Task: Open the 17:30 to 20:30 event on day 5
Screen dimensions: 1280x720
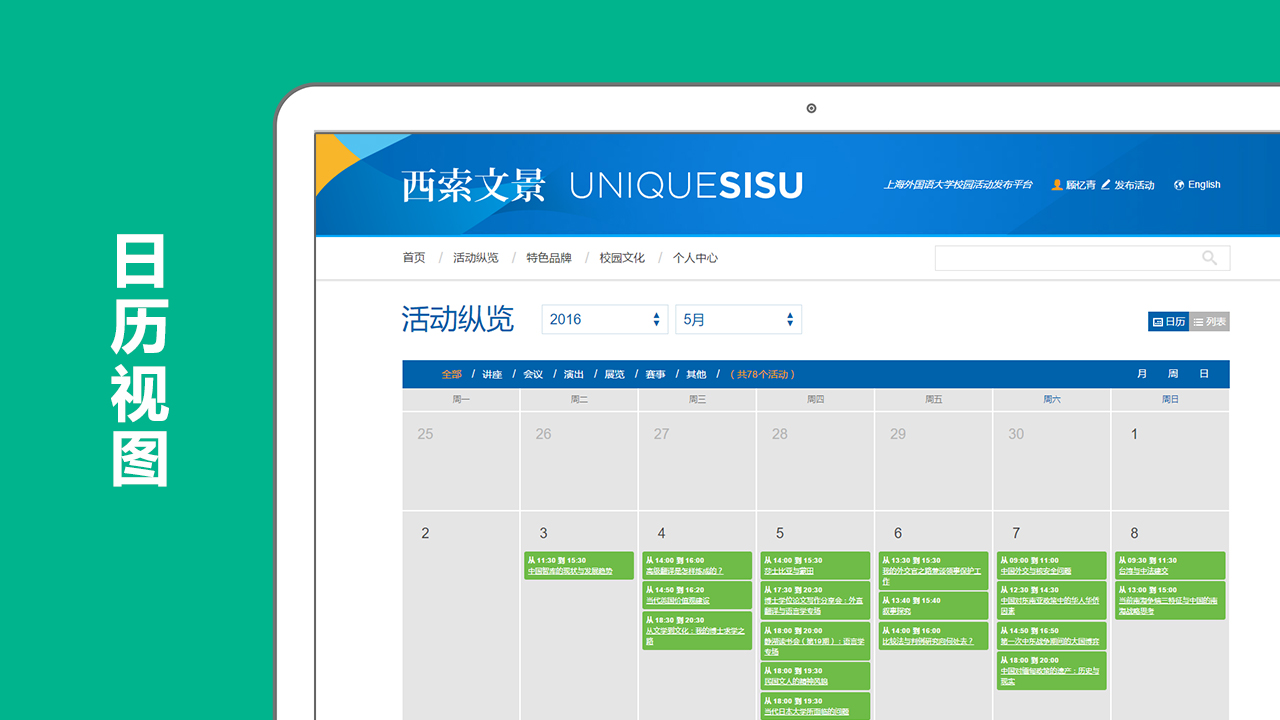Action: 815,601
